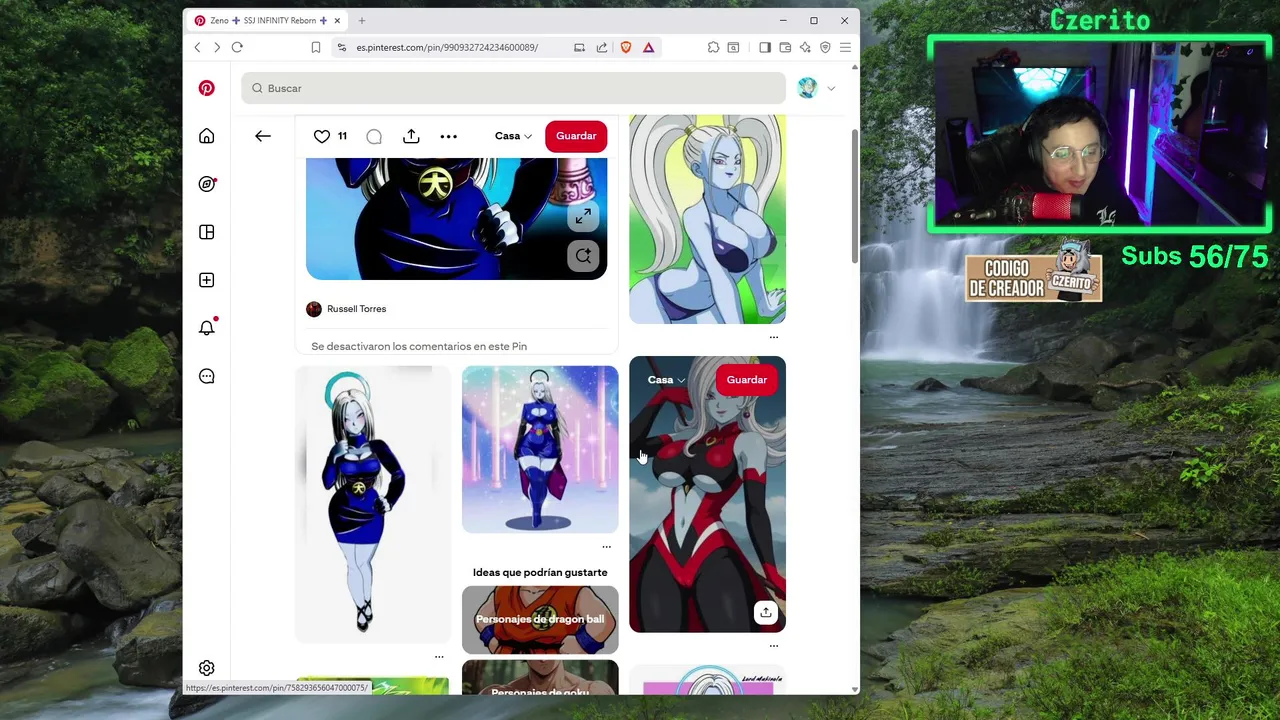Image resolution: width=1280 pixels, height=720 pixels.
Task: Open Leo AI sparkle icon
Action: pyautogui.click(x=805, y=47)
